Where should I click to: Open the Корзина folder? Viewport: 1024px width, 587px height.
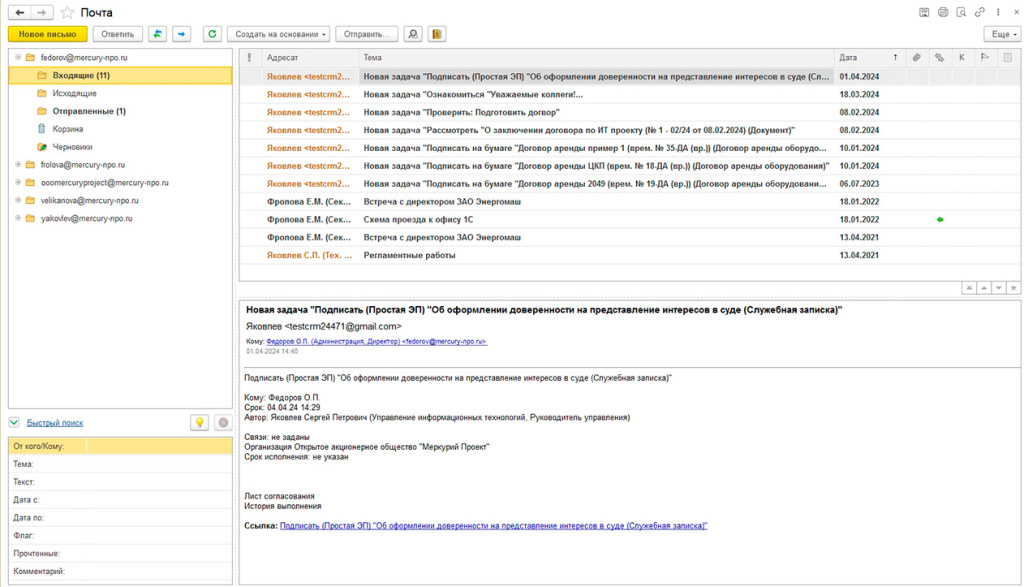[x=68, y=129]
